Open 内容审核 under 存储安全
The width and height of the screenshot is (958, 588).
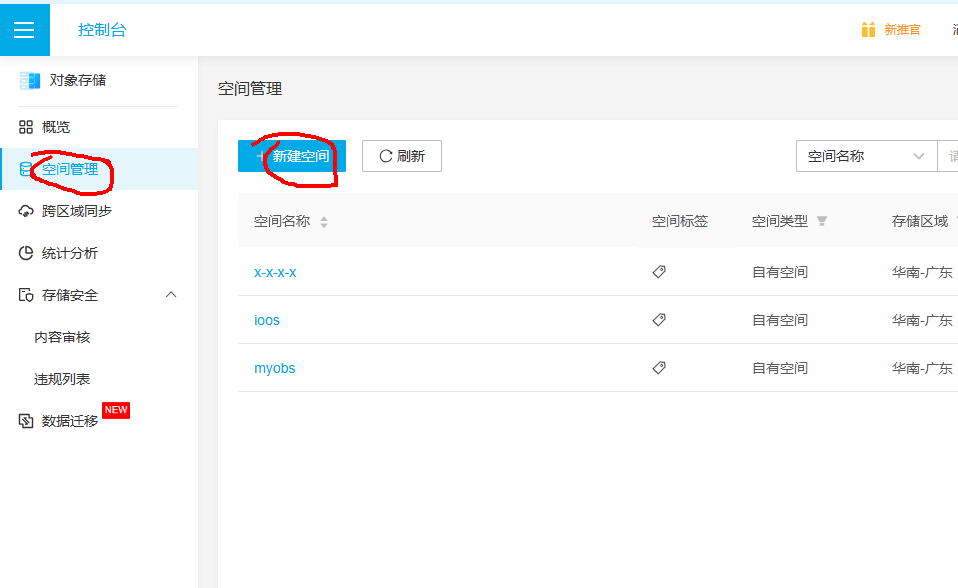coord(62,337)
